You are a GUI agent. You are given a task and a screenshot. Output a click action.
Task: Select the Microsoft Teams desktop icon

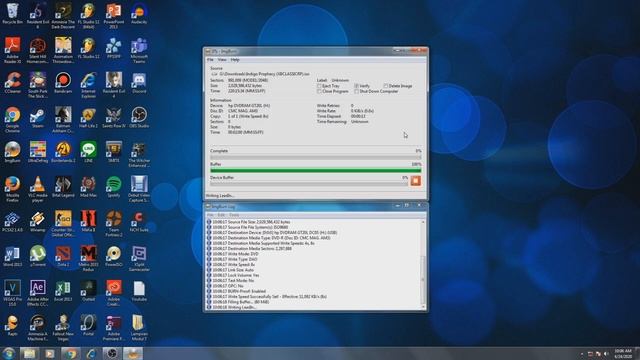[139, 50]
